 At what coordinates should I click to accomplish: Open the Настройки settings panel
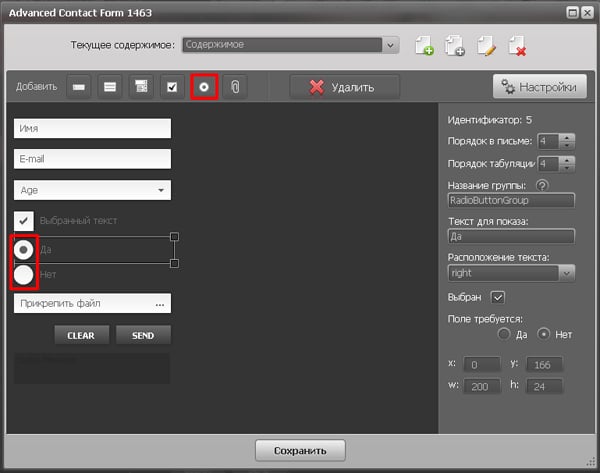(x=539, y=87)
